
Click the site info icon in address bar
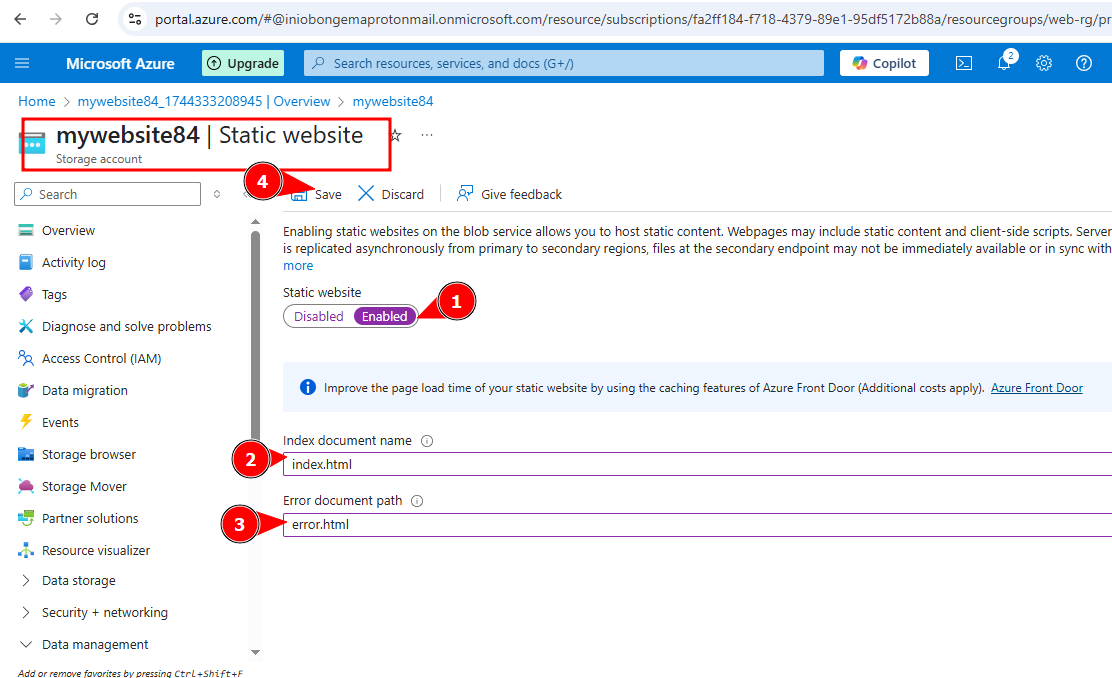pos(135,19)
